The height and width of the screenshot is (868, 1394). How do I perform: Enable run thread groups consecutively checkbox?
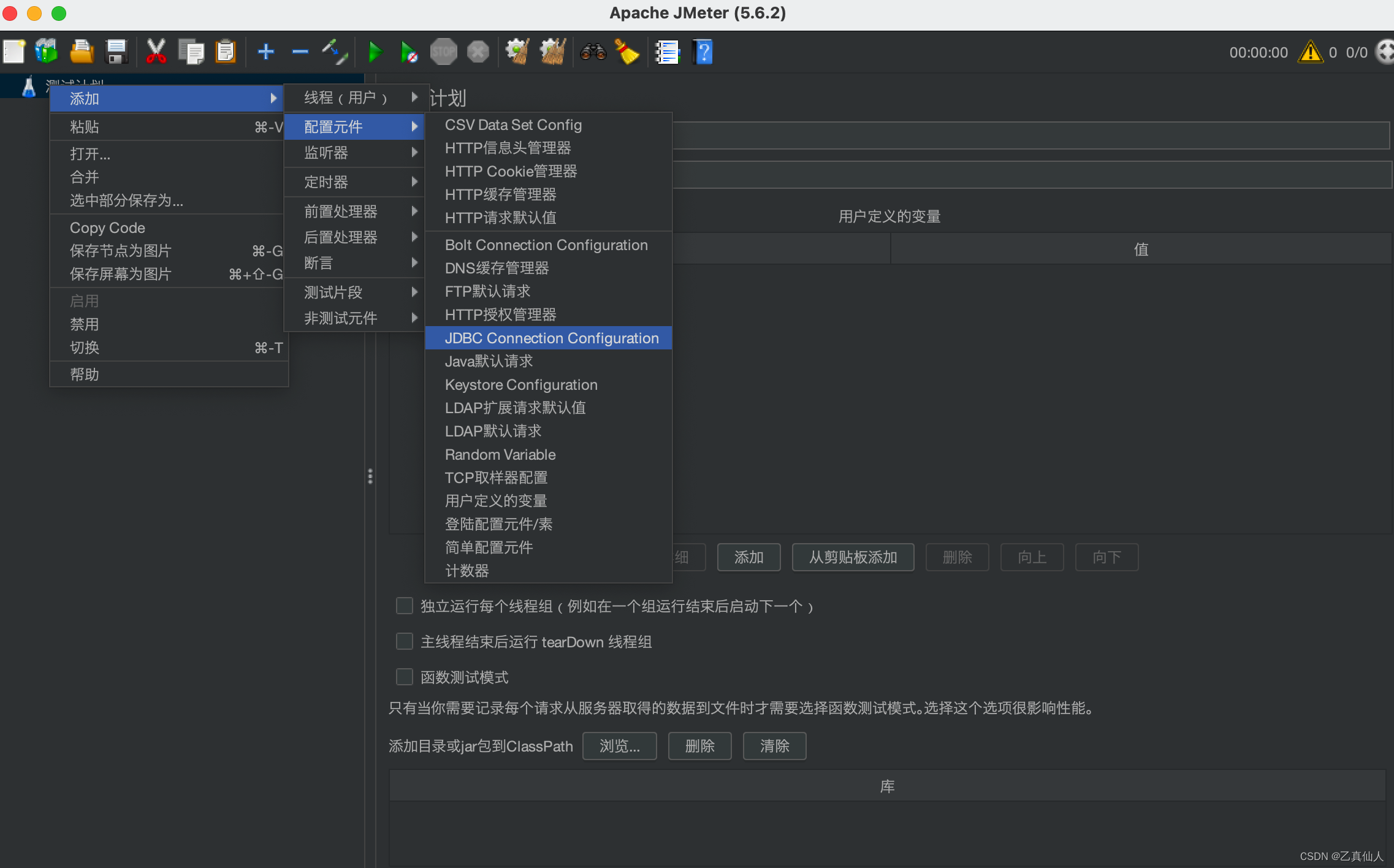pos(405,606)
